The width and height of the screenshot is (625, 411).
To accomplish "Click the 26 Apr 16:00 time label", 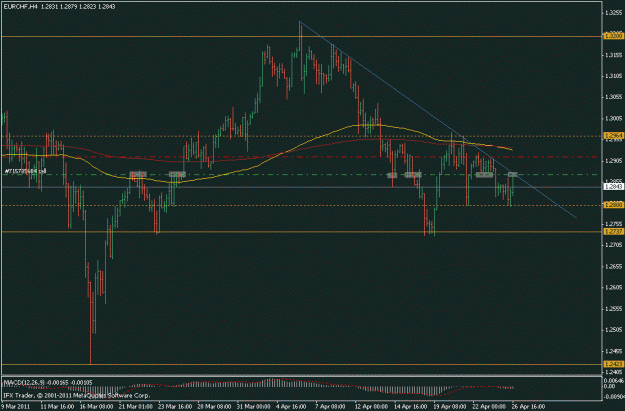I will pyautogui.click(x=529, y=407).
